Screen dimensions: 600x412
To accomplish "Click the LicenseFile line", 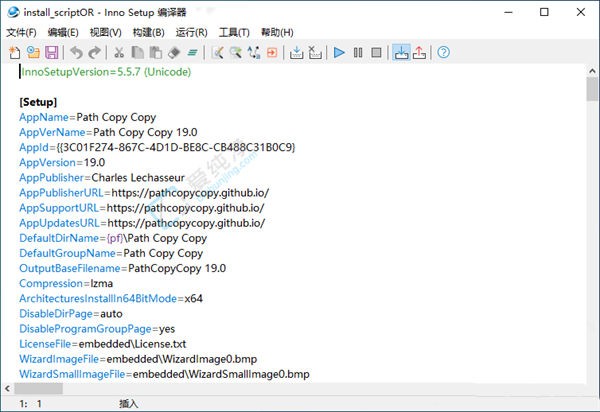I will [103, 344].
